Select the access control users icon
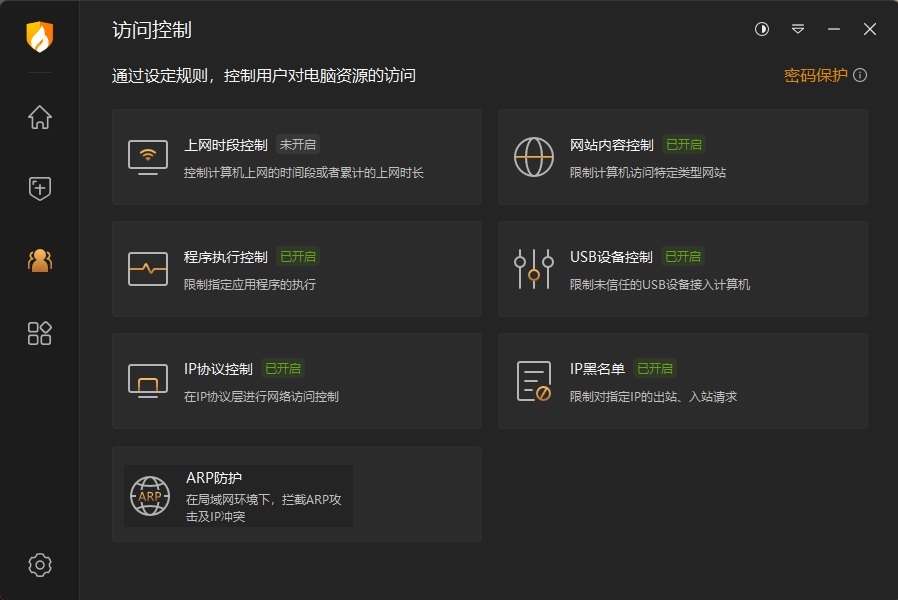The image size is (898, 600). pos(40,261)
